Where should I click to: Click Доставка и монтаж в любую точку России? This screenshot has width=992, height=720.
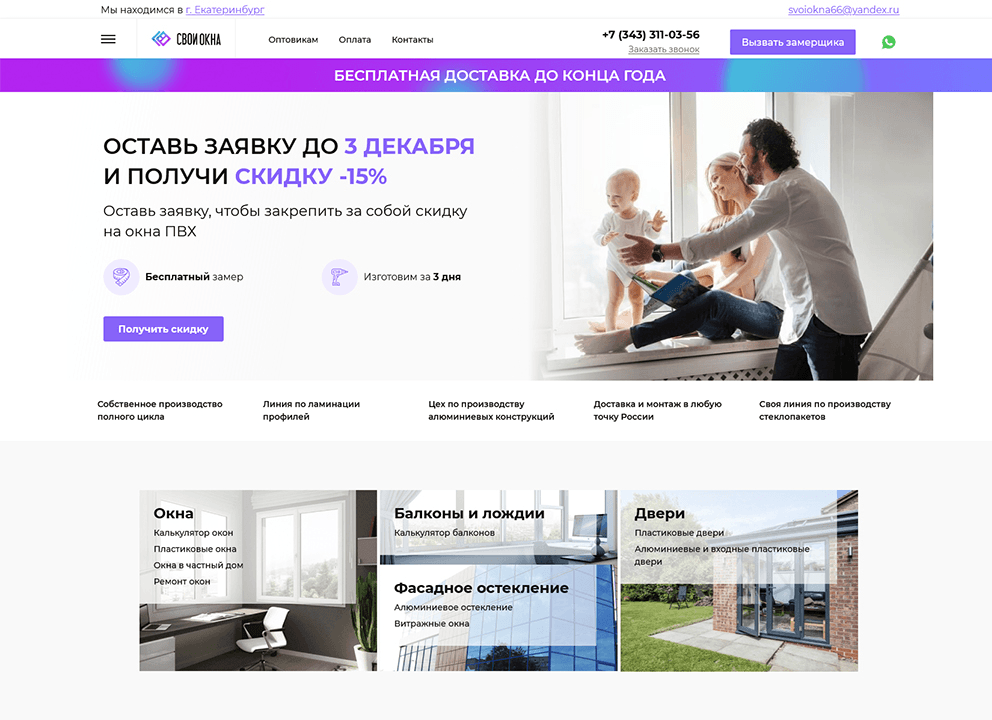point(657,410)
